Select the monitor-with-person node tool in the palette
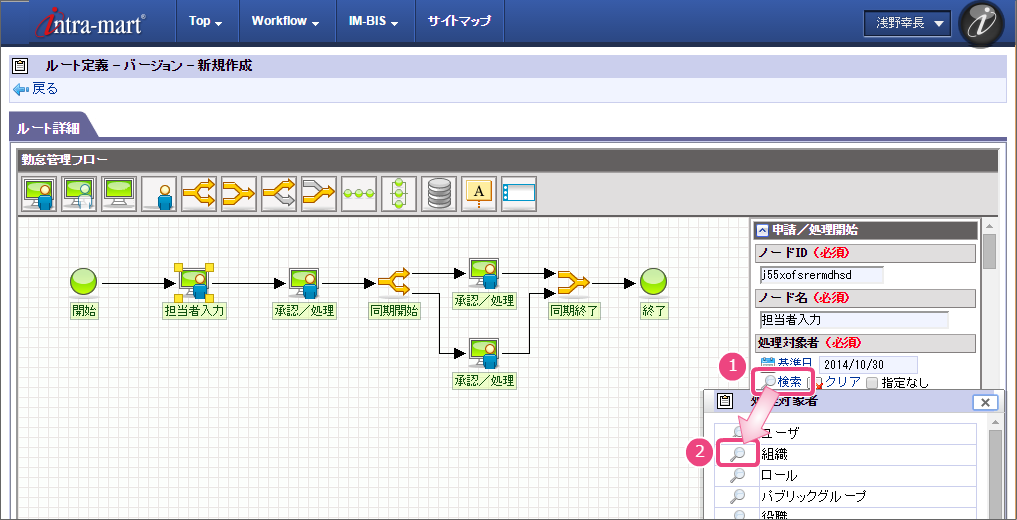Screen dimensions: 1017x520 (x=39, y=194)
